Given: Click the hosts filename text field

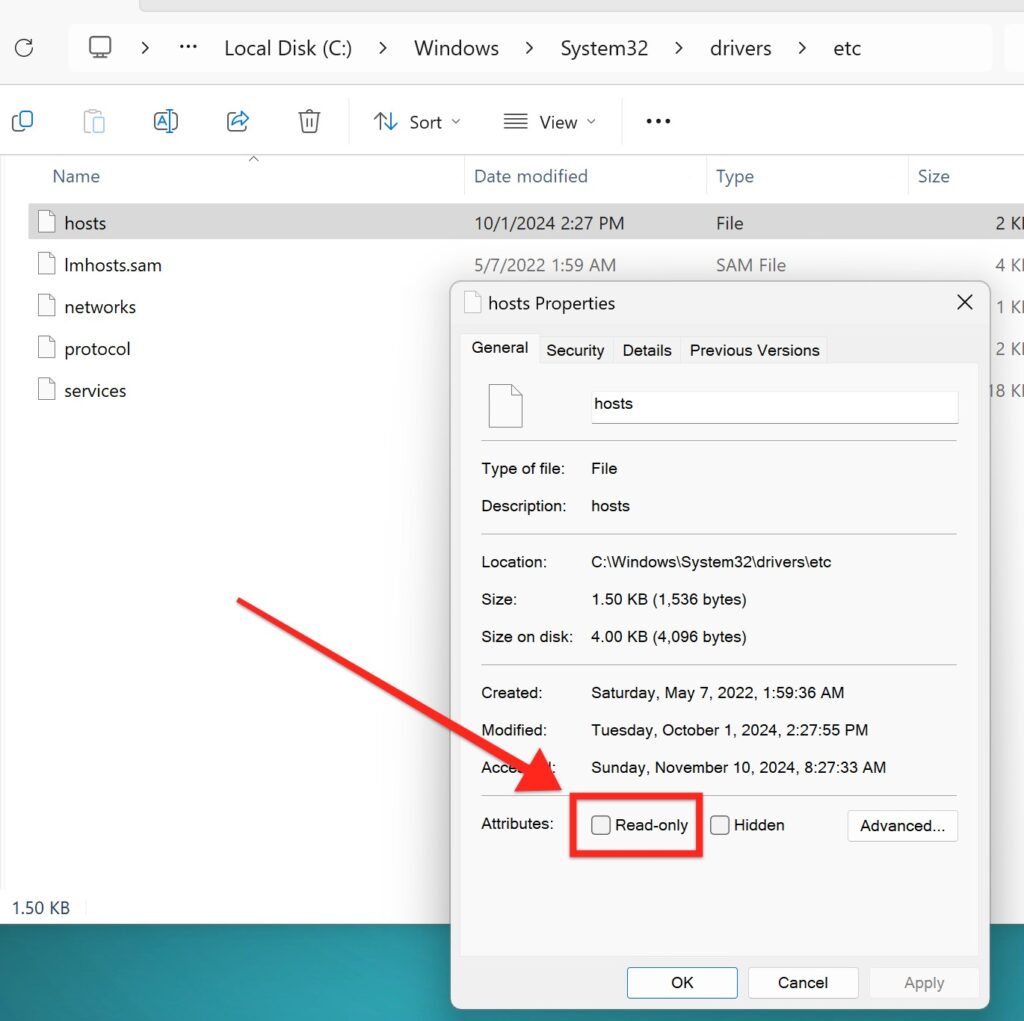Looking at the screenshot, I should pyautogui.click(x=775, y=406).
